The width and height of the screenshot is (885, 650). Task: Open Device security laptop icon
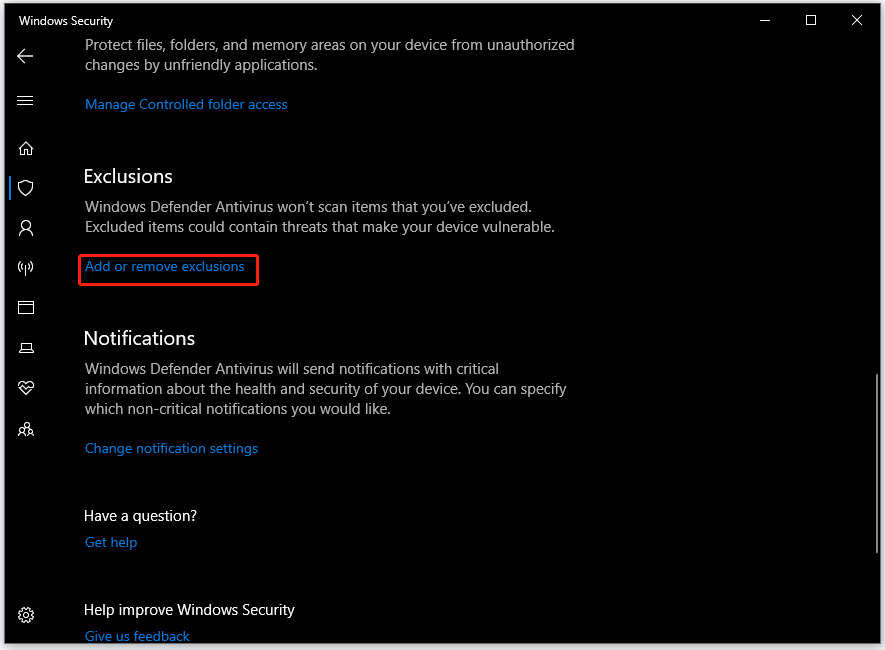point(26,348)
